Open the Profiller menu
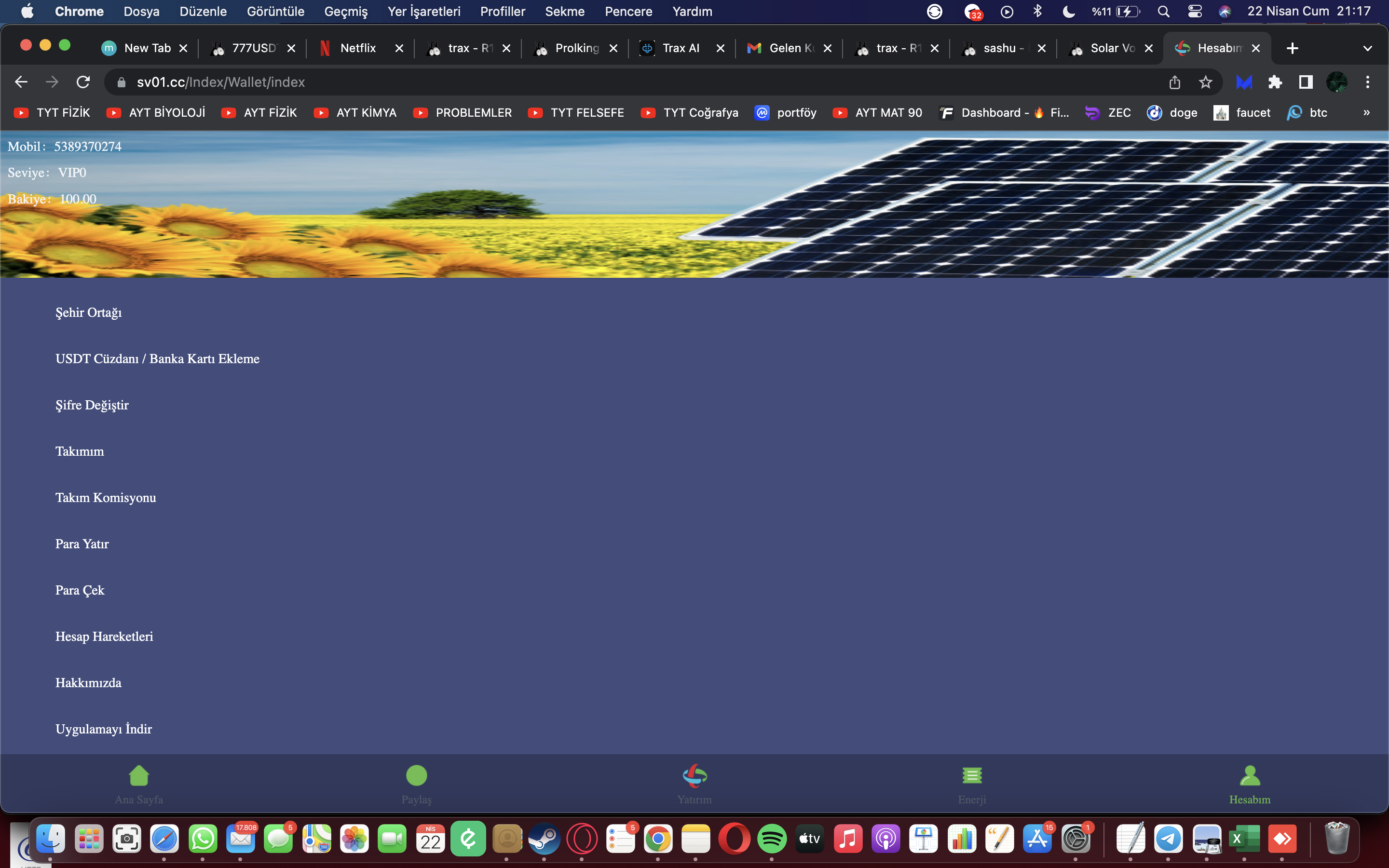Image resolution: width=1389 pixels, height=868 pixels. [x=503, y=12]
